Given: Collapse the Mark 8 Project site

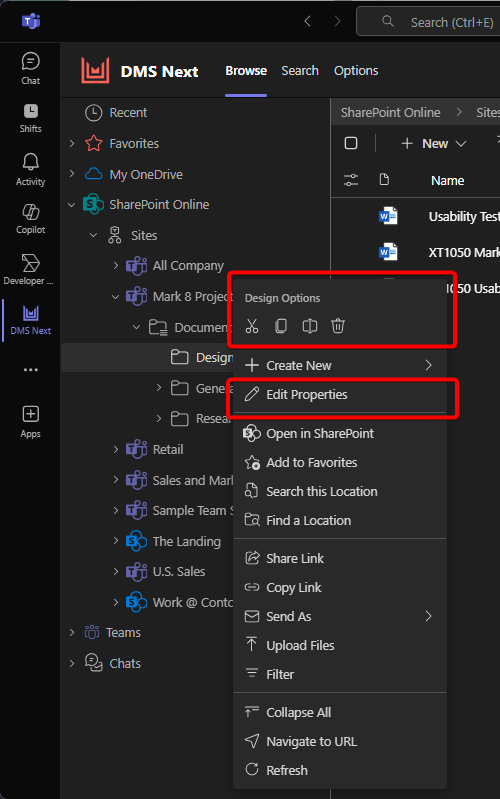Looking at the screenshot, I should coord(115,297).
